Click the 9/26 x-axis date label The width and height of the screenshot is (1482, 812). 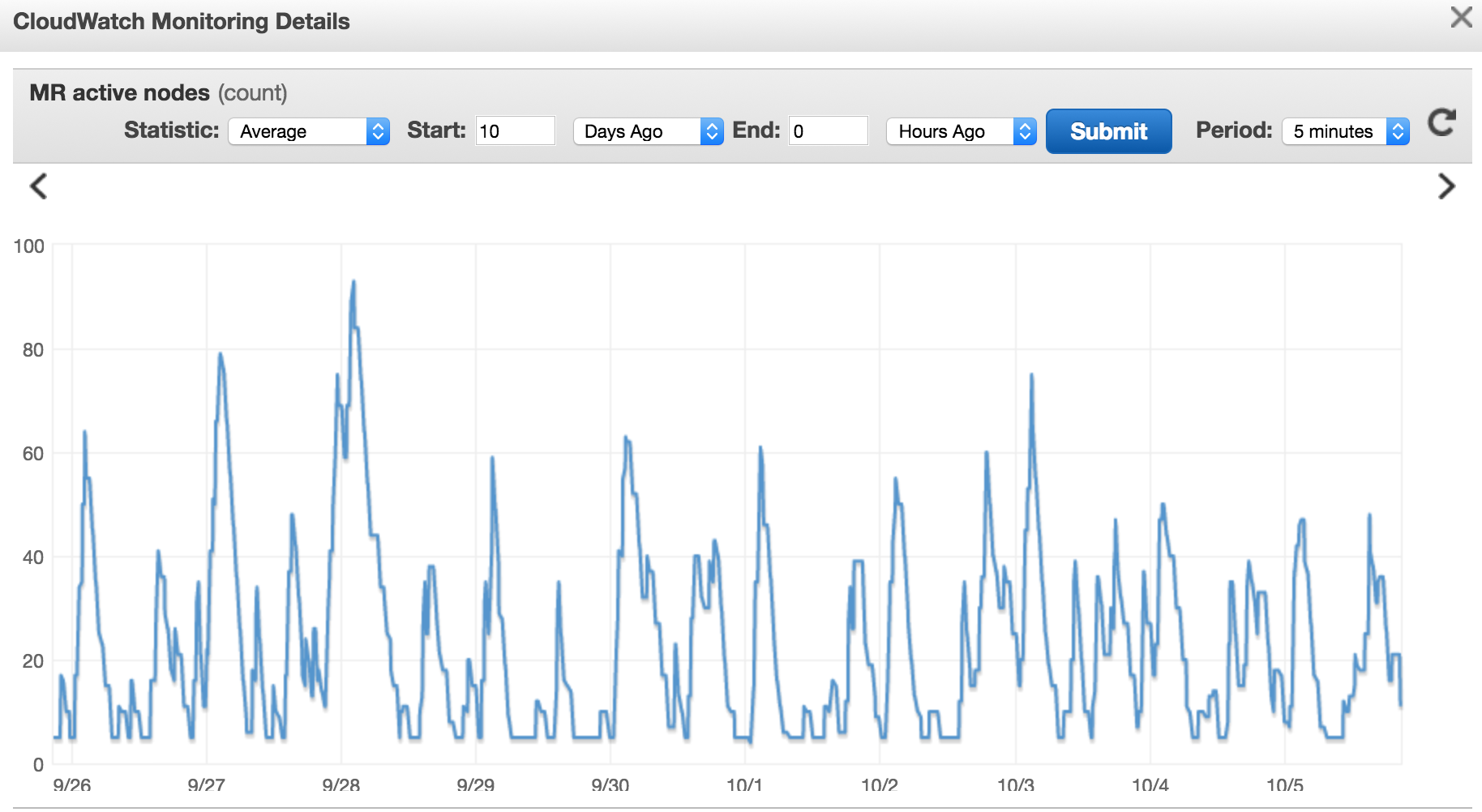point(71,784)
